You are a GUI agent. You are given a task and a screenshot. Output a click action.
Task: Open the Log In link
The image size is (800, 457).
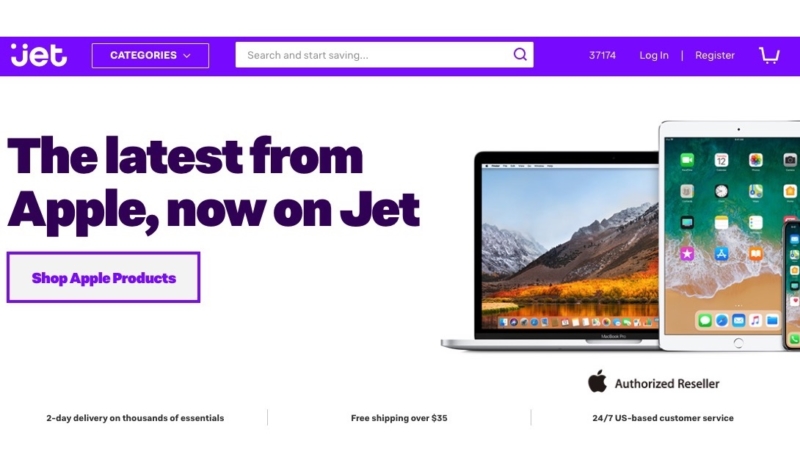pos(654,55)
